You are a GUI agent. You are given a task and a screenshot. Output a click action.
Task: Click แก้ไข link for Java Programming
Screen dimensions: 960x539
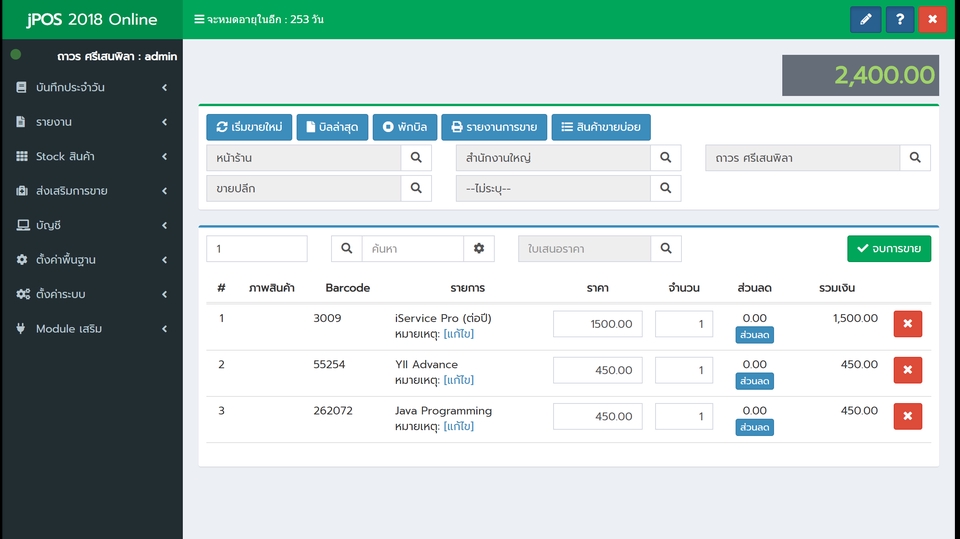tap(459, 426)
